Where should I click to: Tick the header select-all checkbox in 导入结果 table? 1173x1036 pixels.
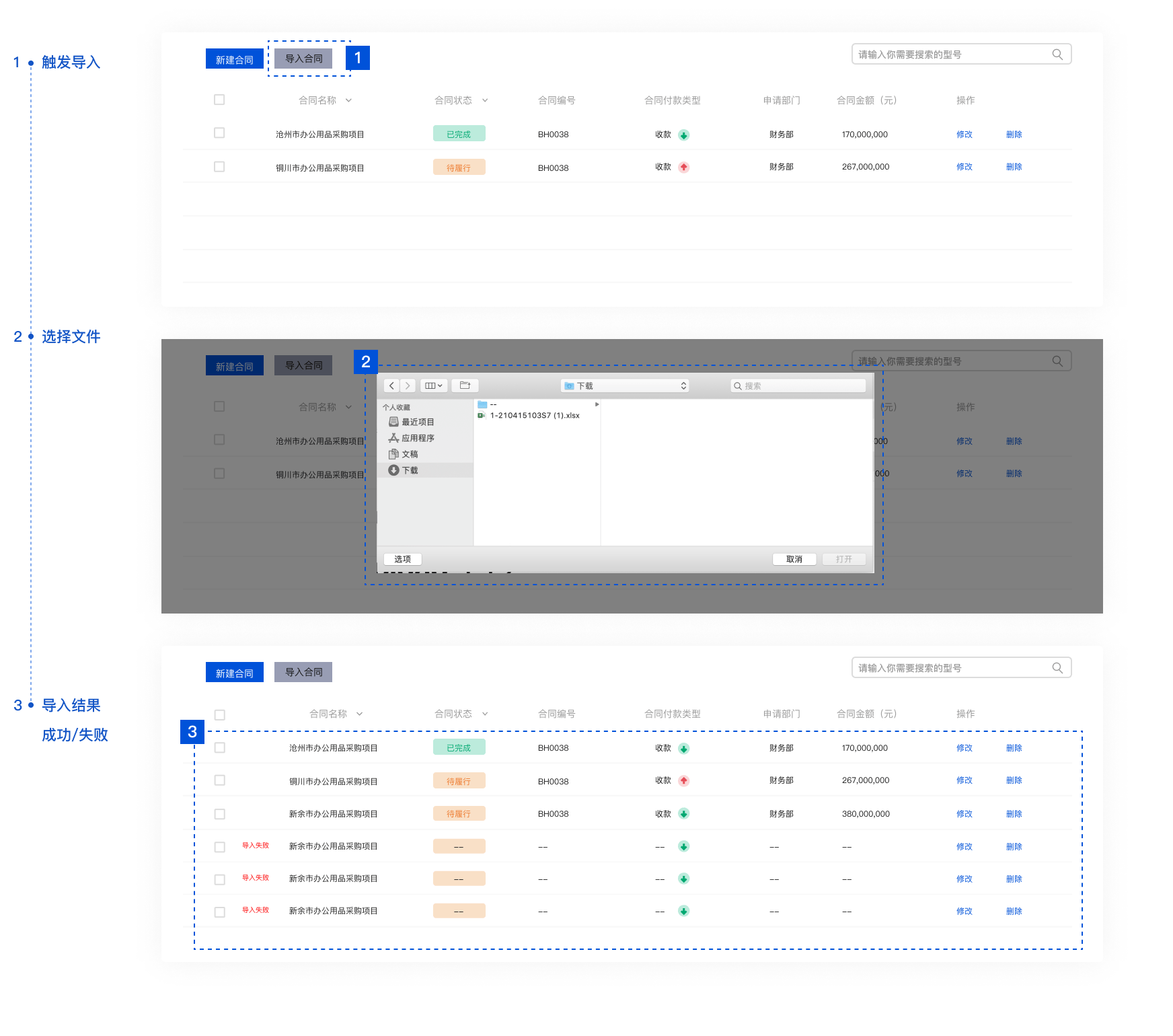coord(219,715)
